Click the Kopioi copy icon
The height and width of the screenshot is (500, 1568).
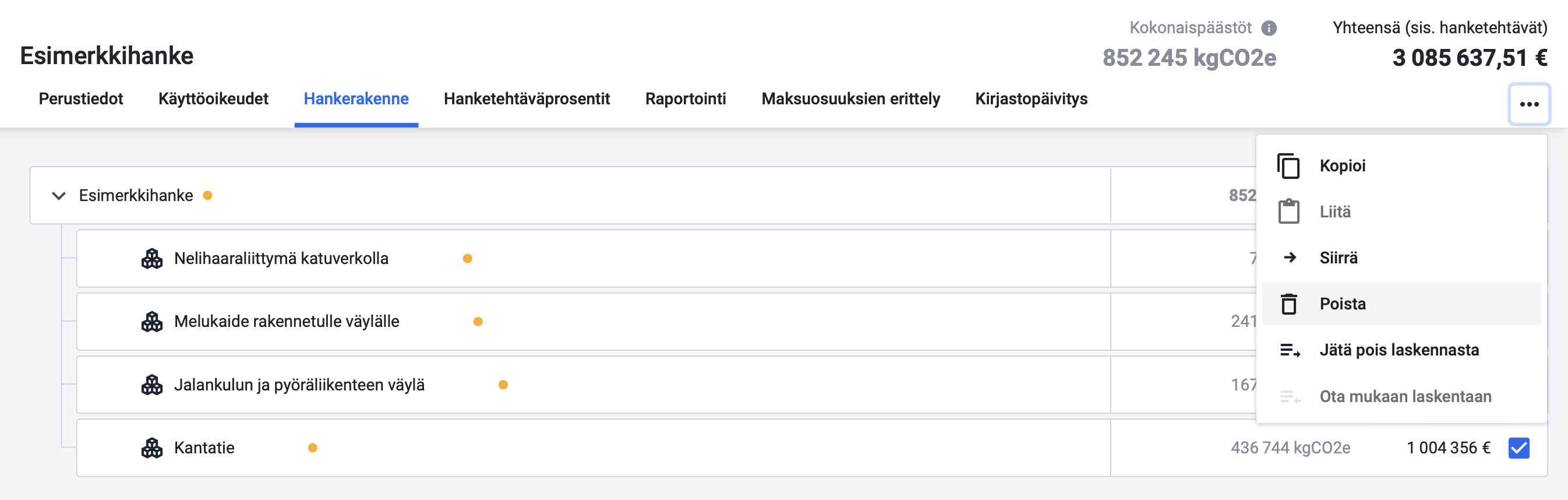click(1288, 166)
